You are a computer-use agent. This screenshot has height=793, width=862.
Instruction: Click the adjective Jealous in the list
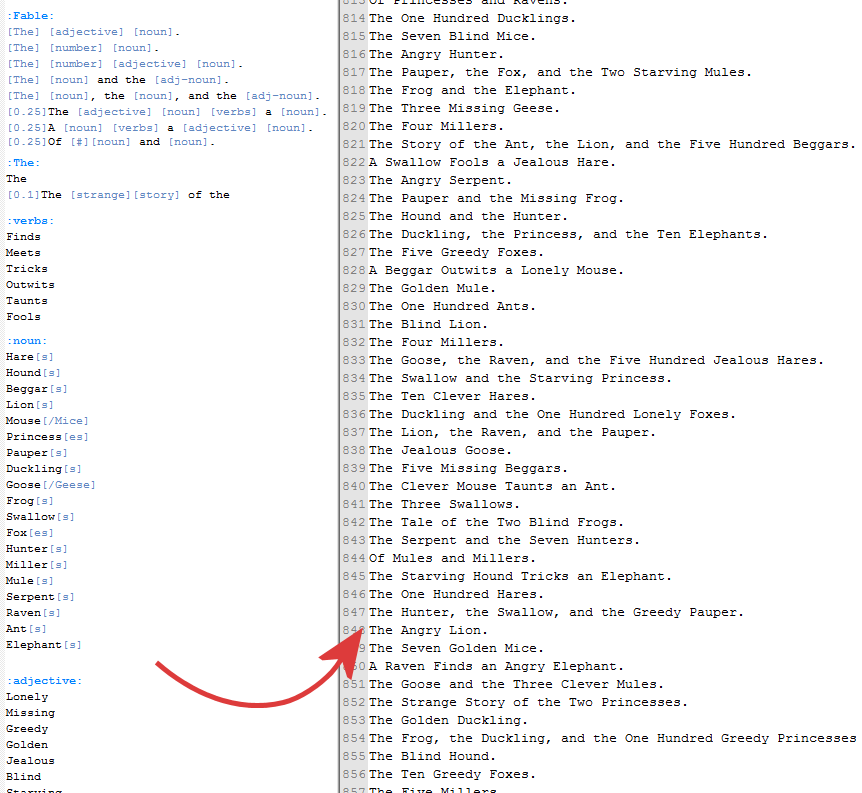click(30, 761)
